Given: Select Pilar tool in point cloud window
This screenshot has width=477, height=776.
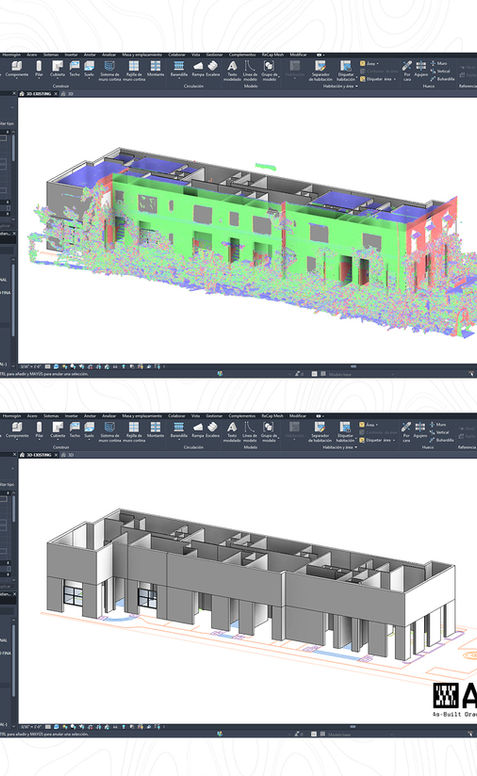Looking at the screenshot, I should 39,69.
